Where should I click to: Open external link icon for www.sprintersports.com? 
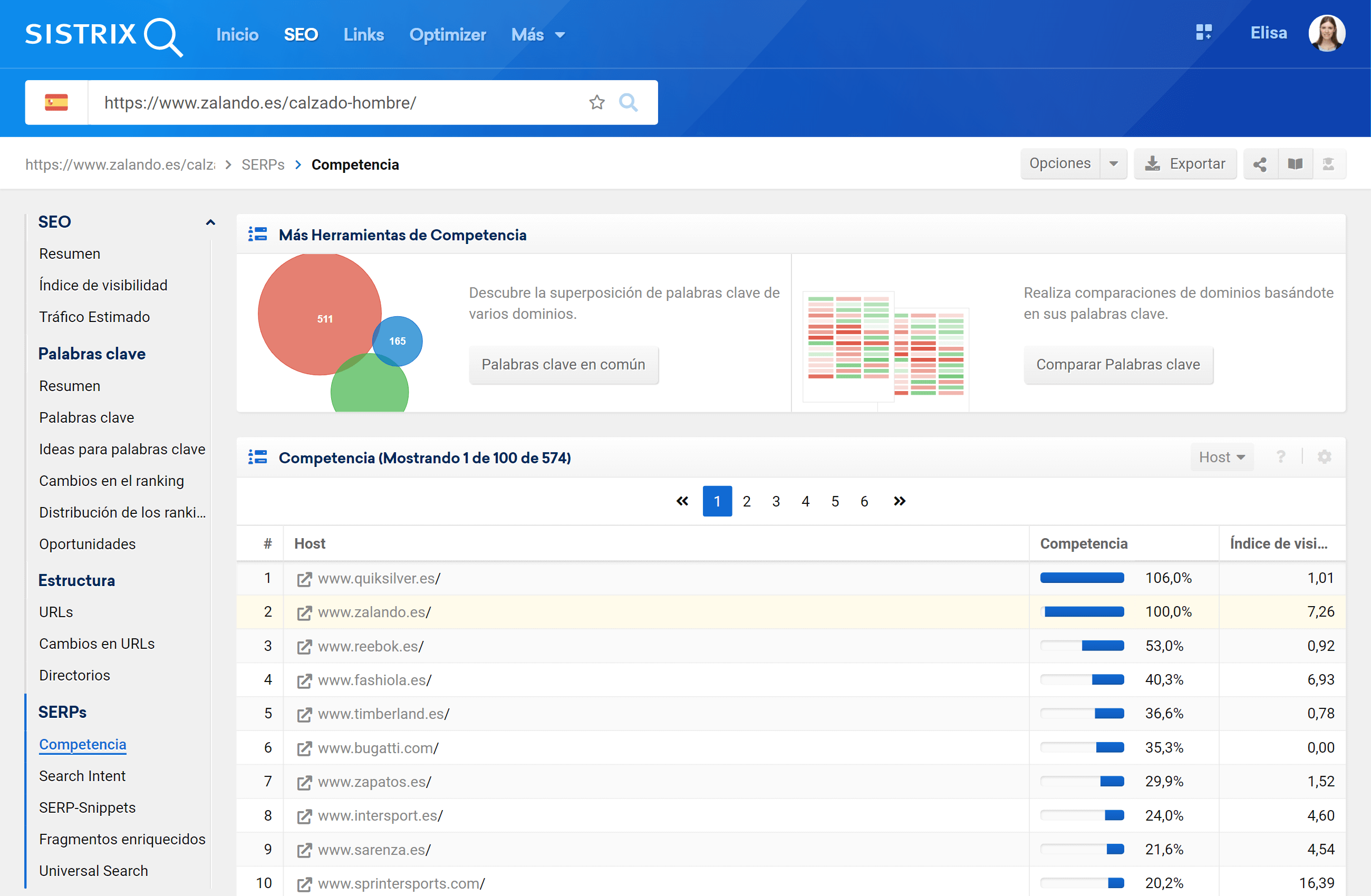tap(304, 883)
